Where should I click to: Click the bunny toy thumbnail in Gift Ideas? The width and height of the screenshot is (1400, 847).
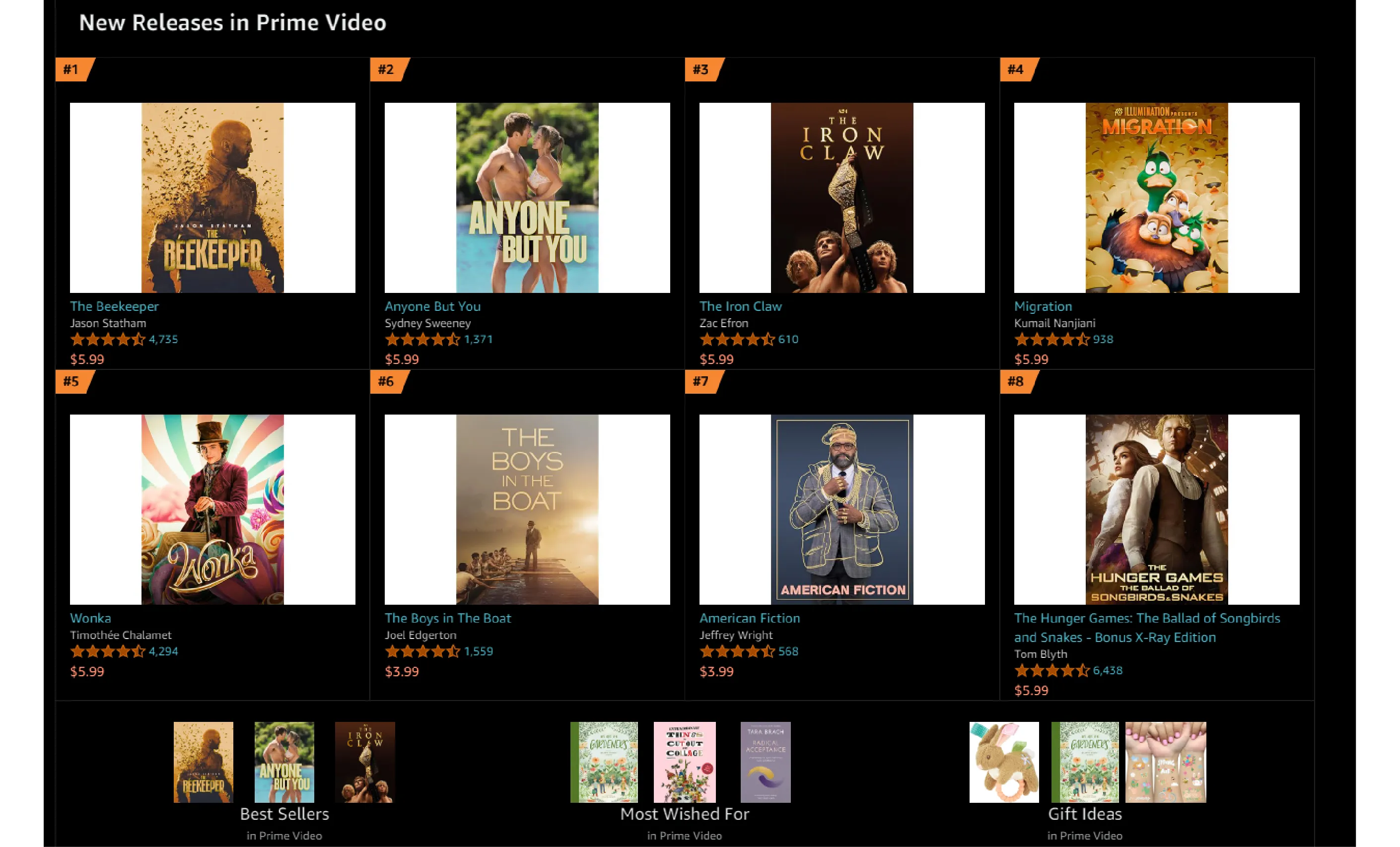(x=1004, y=763)
